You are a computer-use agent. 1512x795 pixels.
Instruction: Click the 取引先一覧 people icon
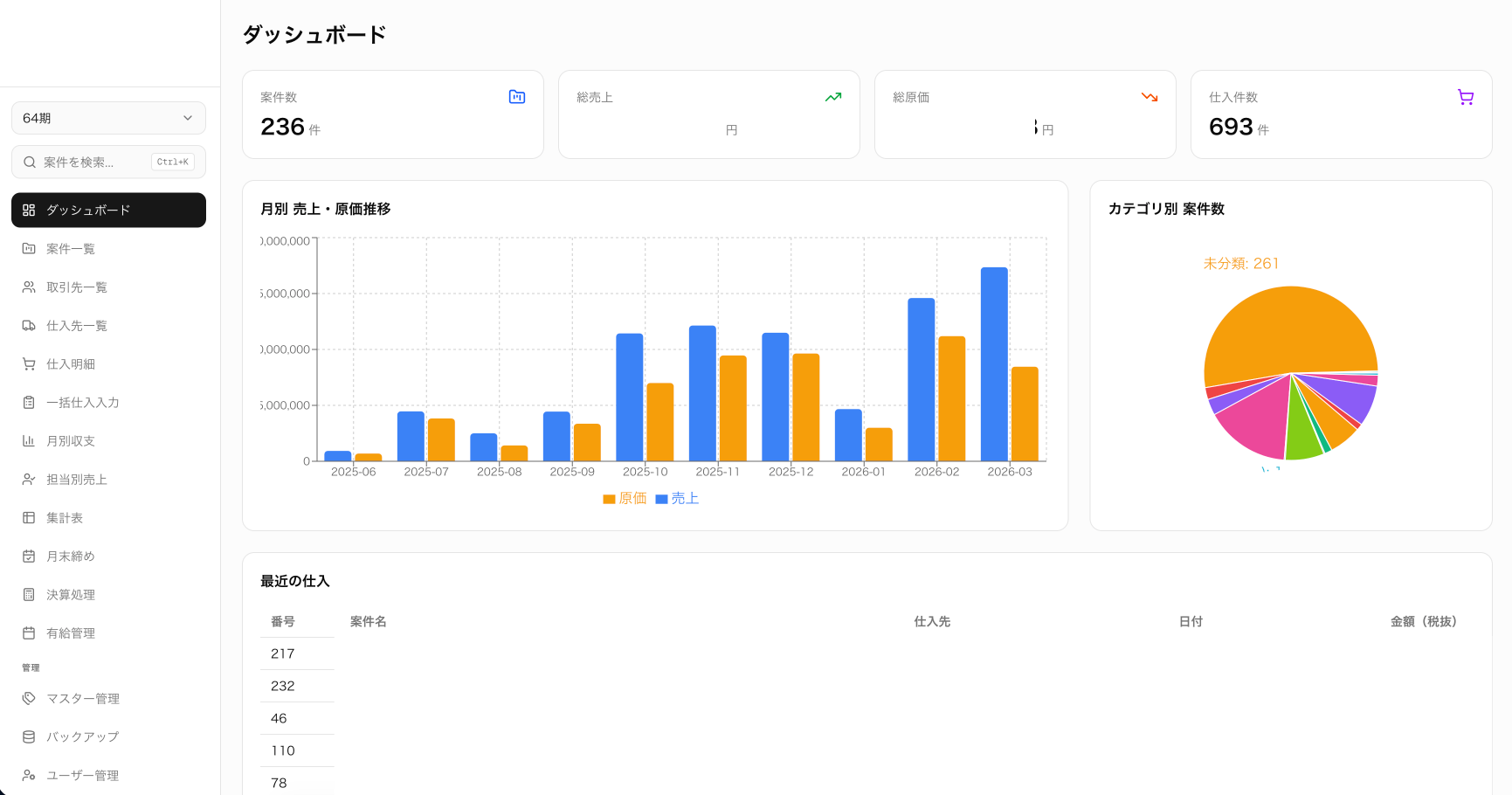click(29, 287)
